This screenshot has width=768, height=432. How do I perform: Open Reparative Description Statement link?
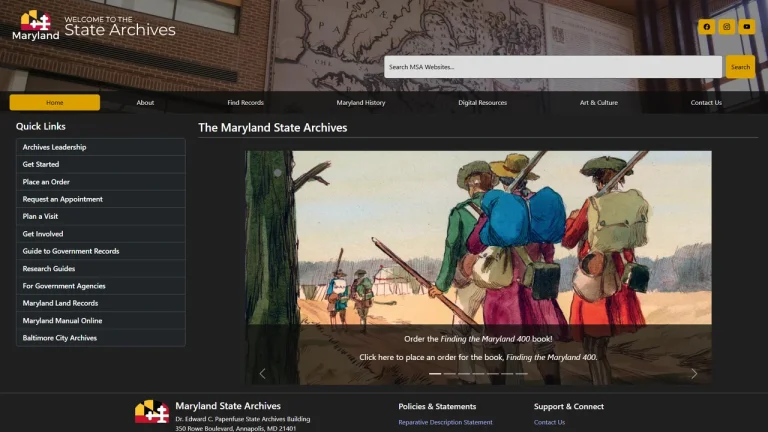coord(445,422)
